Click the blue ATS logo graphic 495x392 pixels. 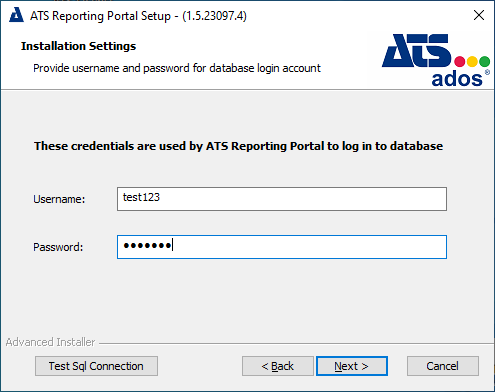point(417,51)
